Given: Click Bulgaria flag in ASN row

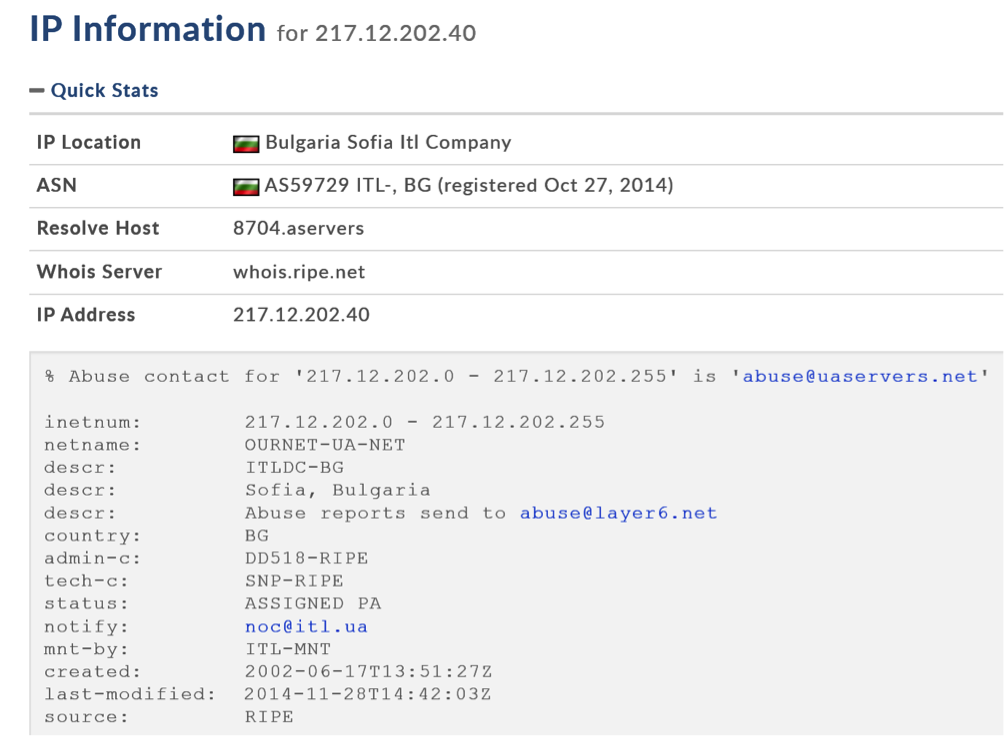Looking at the screenshot, I should point(246,186).
